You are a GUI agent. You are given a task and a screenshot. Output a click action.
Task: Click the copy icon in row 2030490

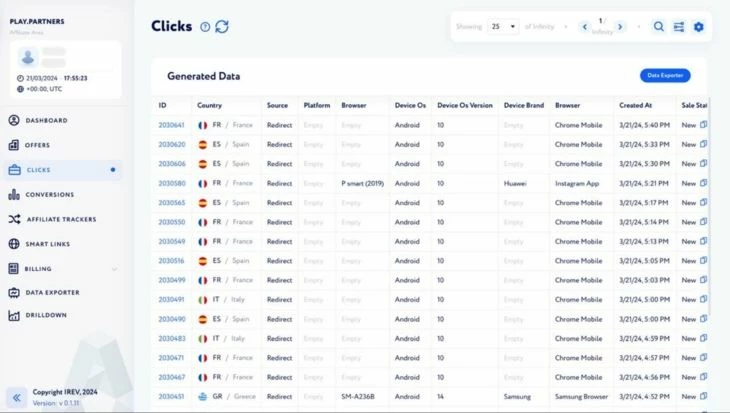coord(703,319)
